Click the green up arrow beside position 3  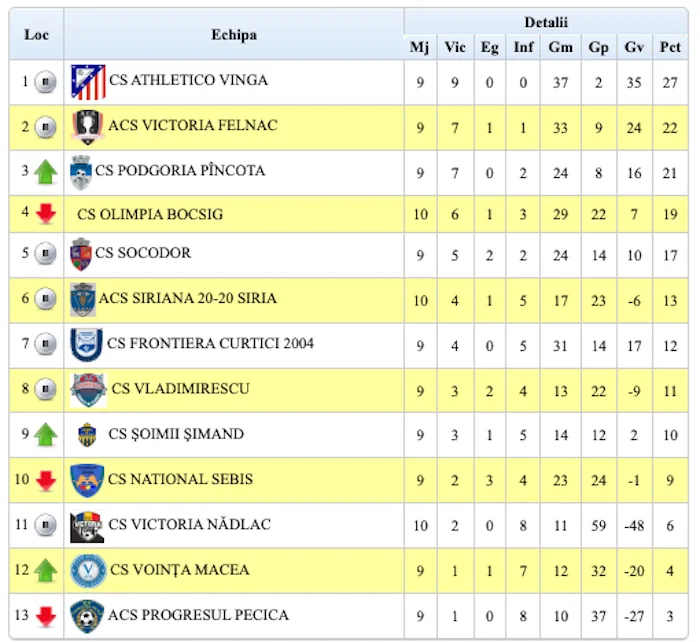[45, 172]
